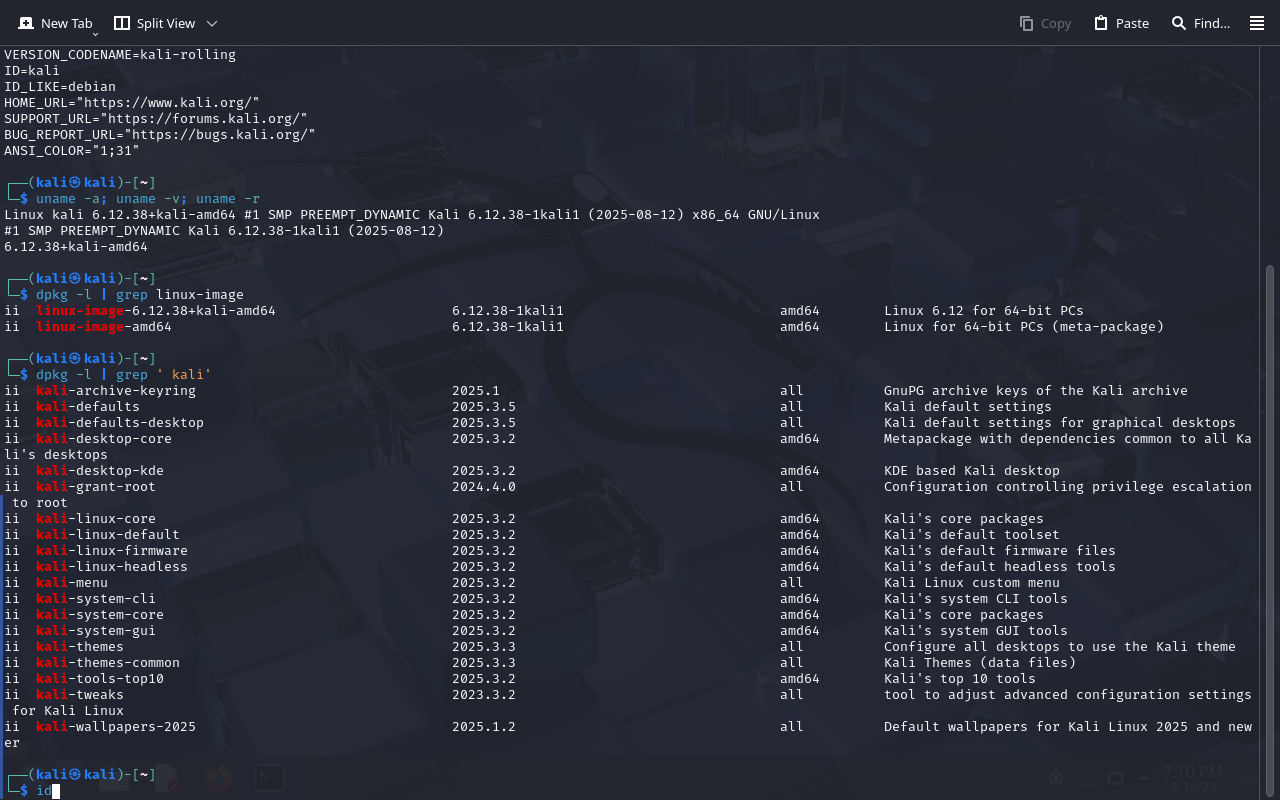
Task: Click the 'kali-linux-firmware' package name
Action: click(x=112, y=551)
